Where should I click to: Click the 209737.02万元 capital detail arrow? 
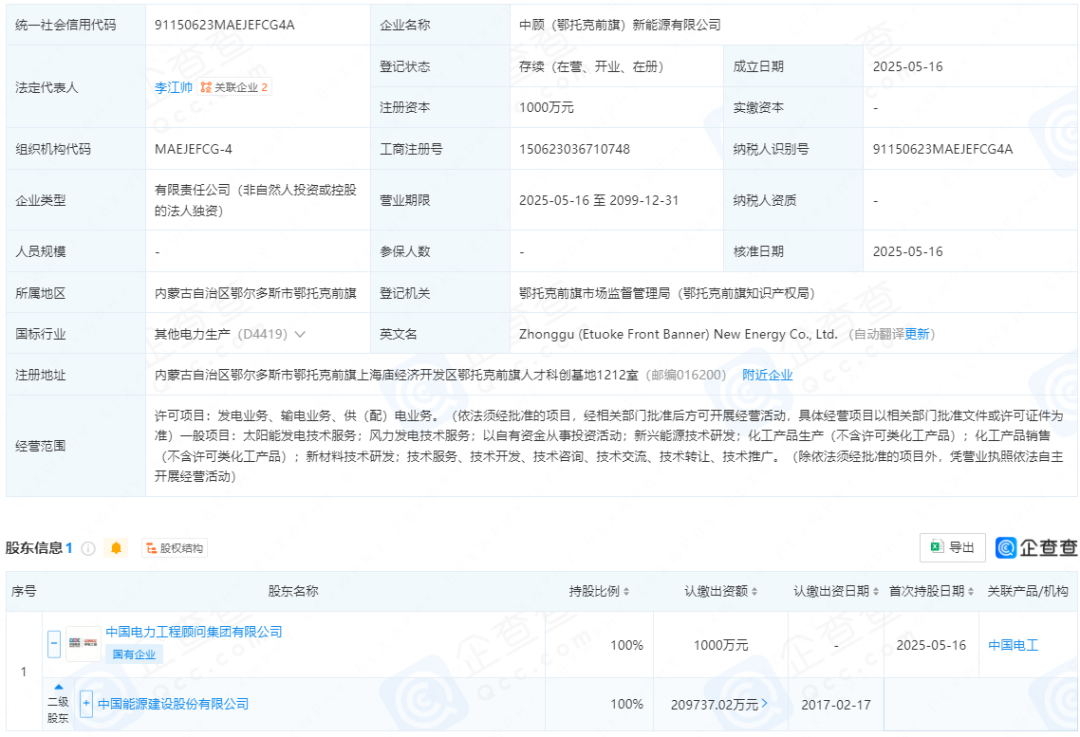[x=765, y=704]
